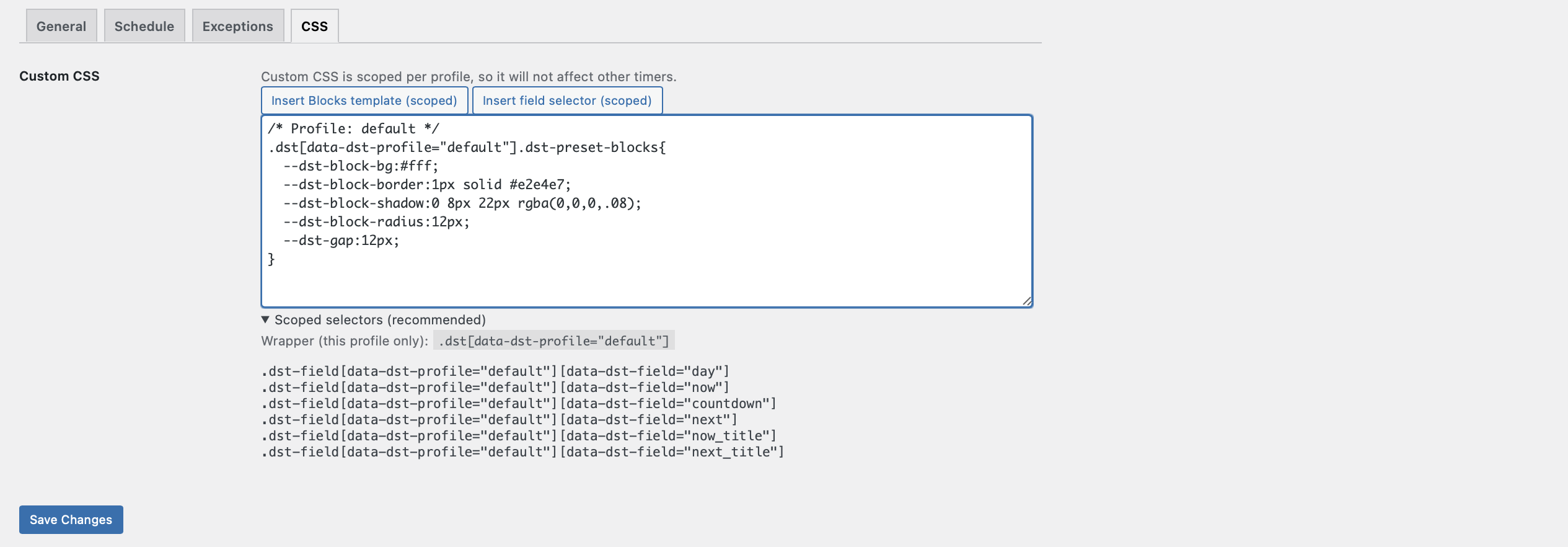
Task: Collapse the Scoped selectors disclosure triangle
Action: (265, 320)
